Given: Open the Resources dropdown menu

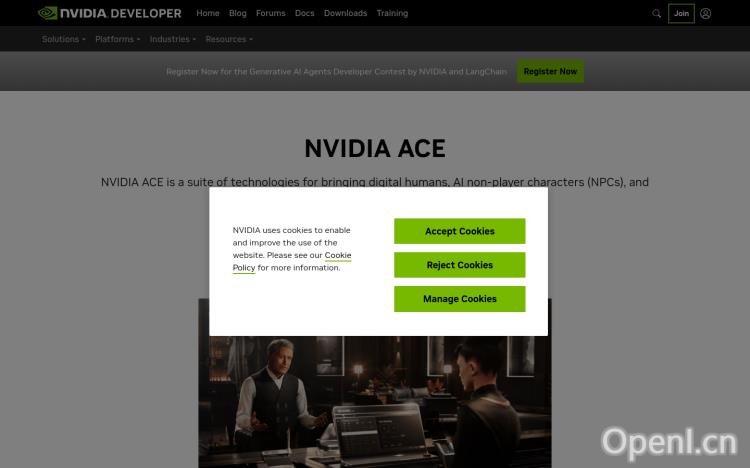Looking at the screenshot, I should [229, 39].
